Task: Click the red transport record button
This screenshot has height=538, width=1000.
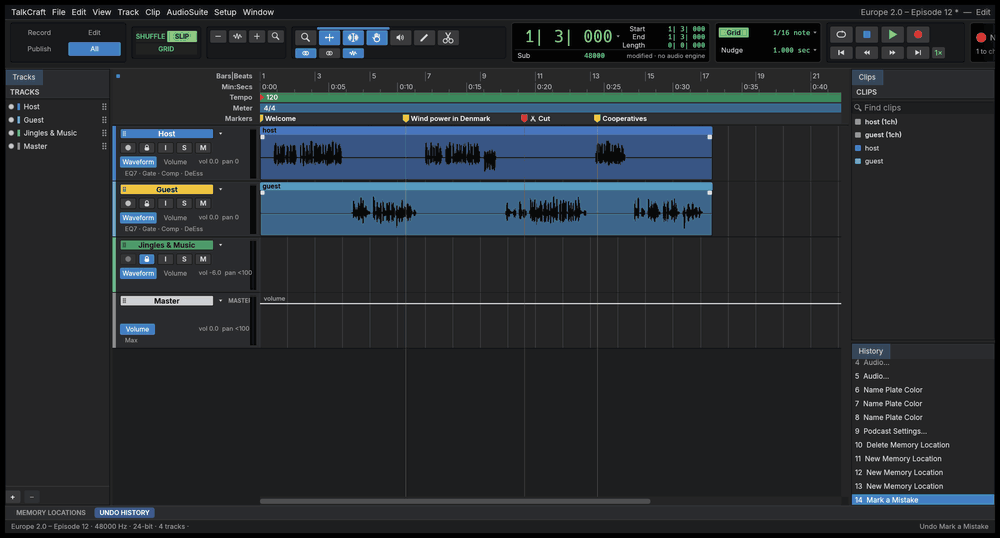Action: 918,34
